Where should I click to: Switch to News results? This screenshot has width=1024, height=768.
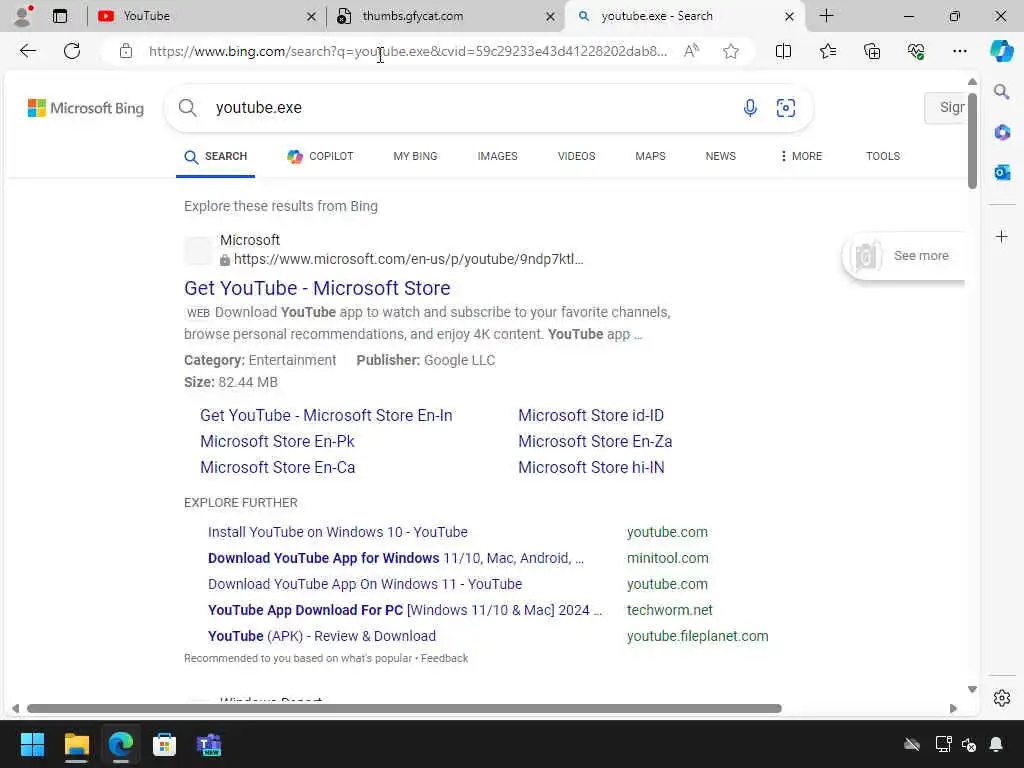coord(720,156)
